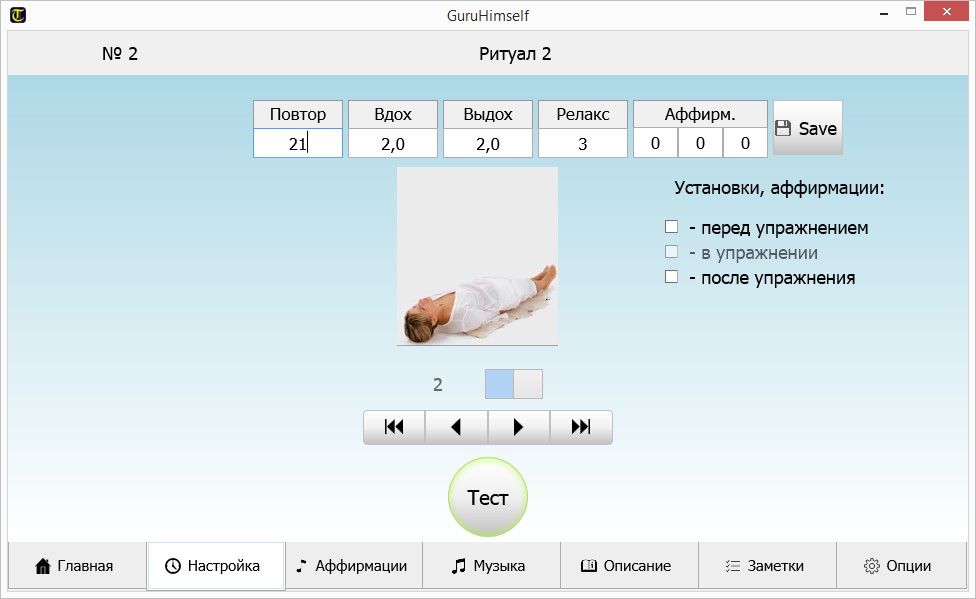Click the Повтор input field with 21
The width and height of the screenshot is (976, 599).
click(297, 143)
